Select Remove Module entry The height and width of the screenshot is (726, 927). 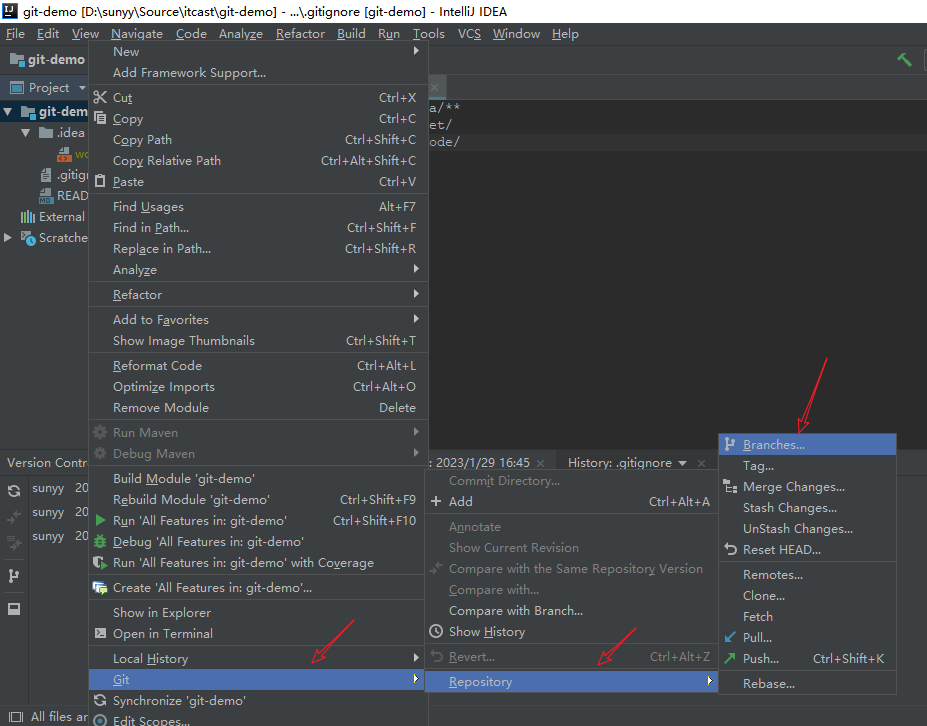(x=257, y=408)
